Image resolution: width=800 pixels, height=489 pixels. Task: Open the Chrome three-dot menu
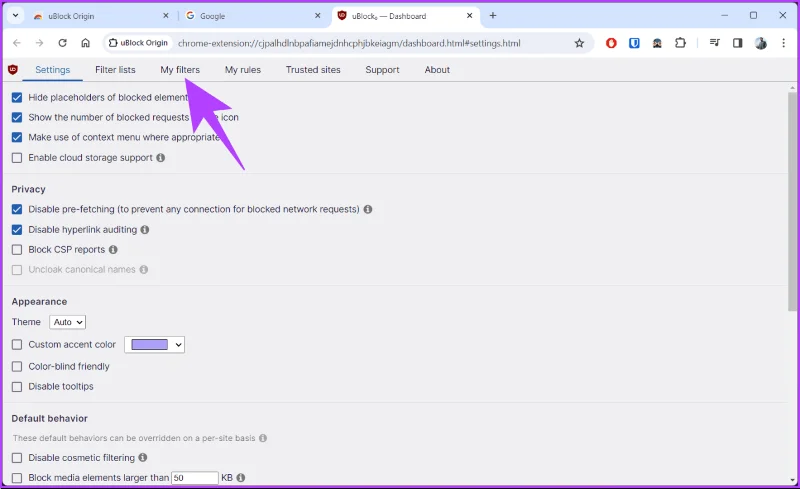(x=784, y=43)
